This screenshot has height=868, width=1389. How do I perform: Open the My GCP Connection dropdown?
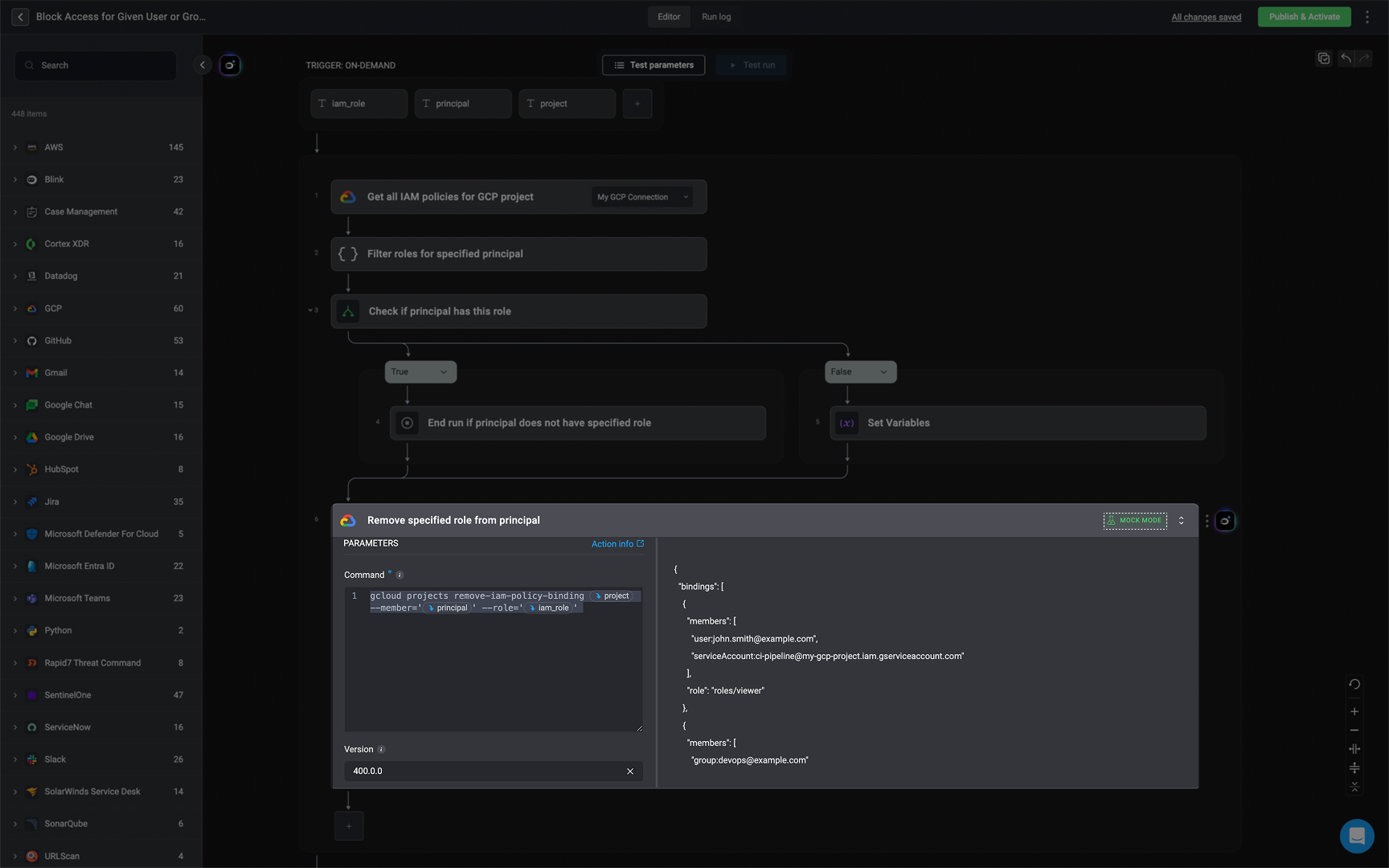coord(642,197)
